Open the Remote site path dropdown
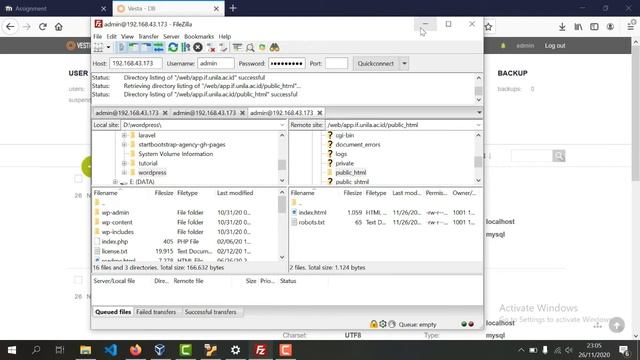Screen dimensions: 640x360 478,125
